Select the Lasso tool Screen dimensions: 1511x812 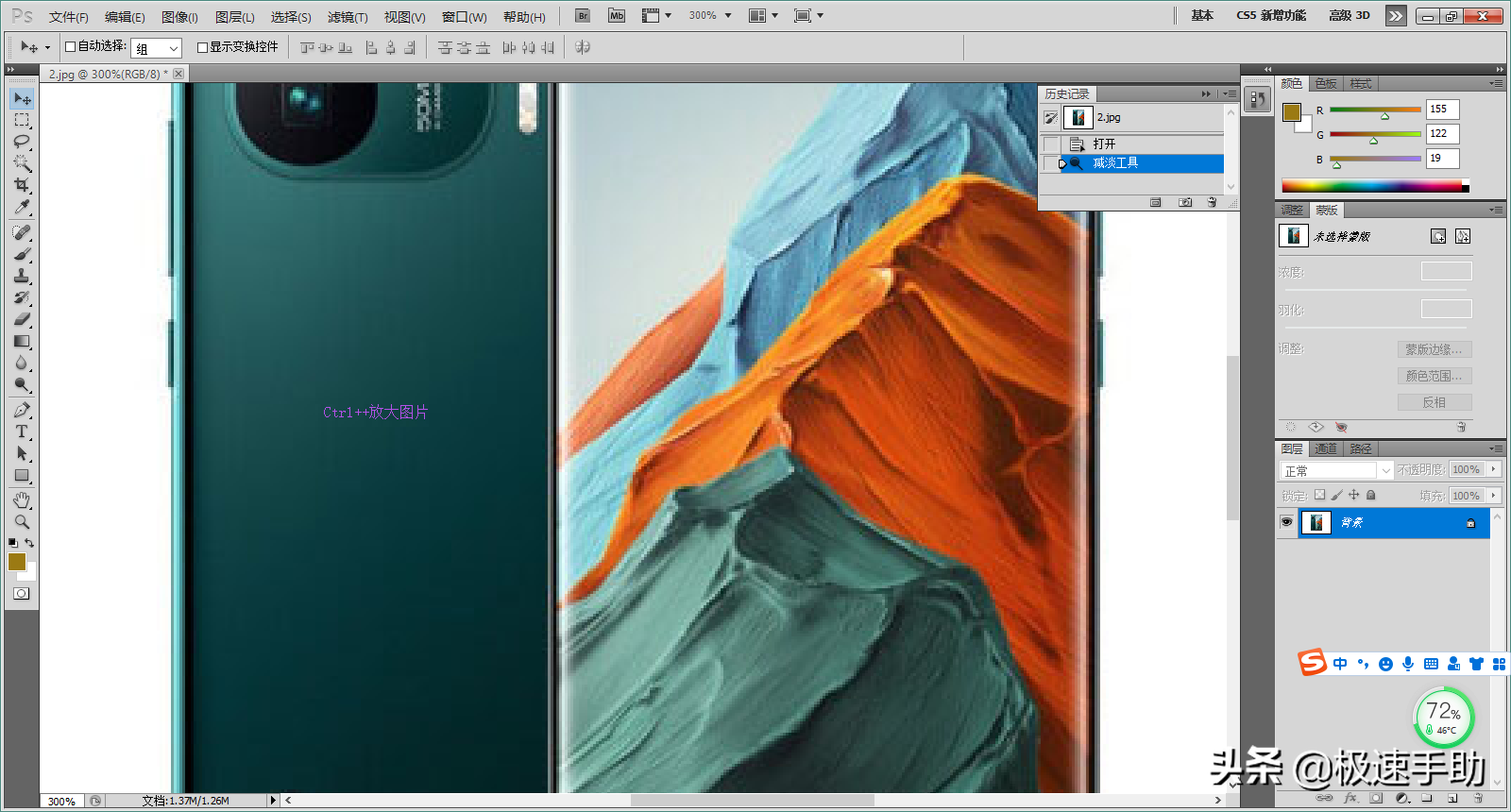[x=22, y=142]
